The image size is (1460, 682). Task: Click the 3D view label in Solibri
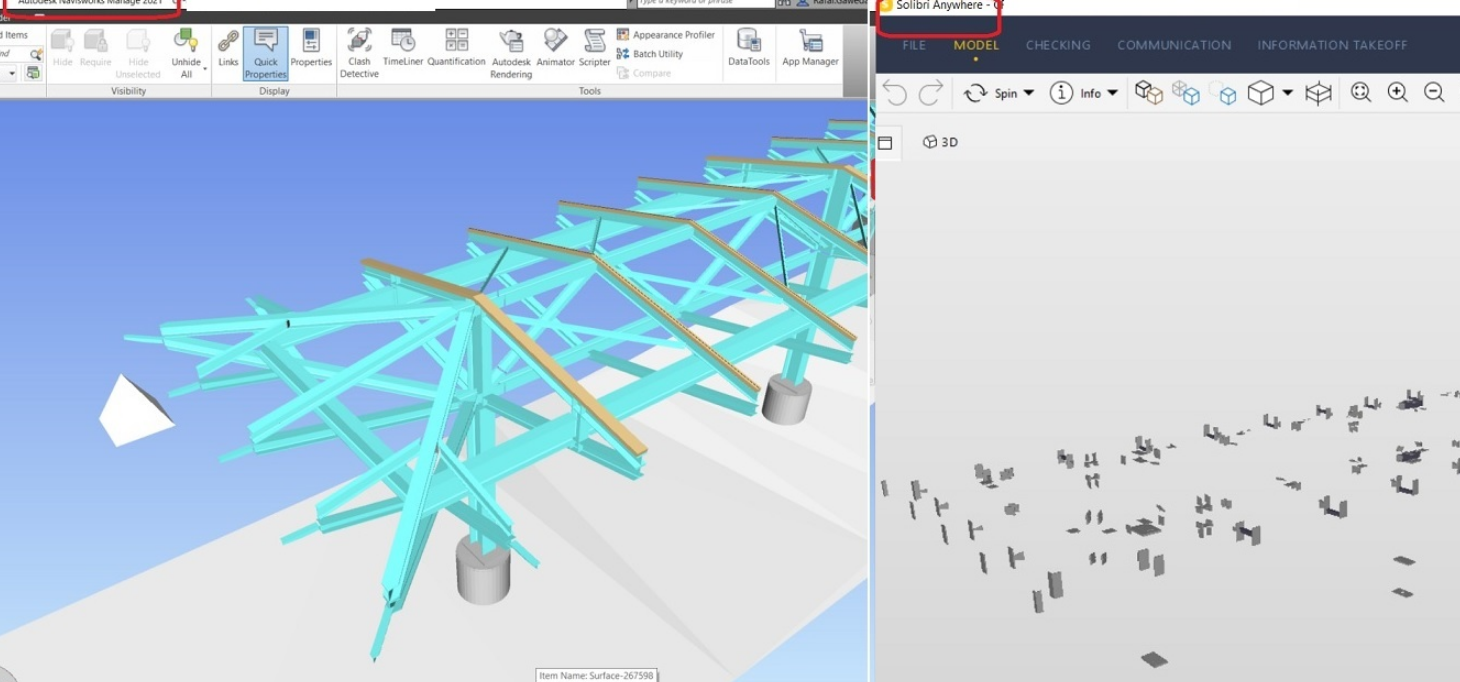940,142
